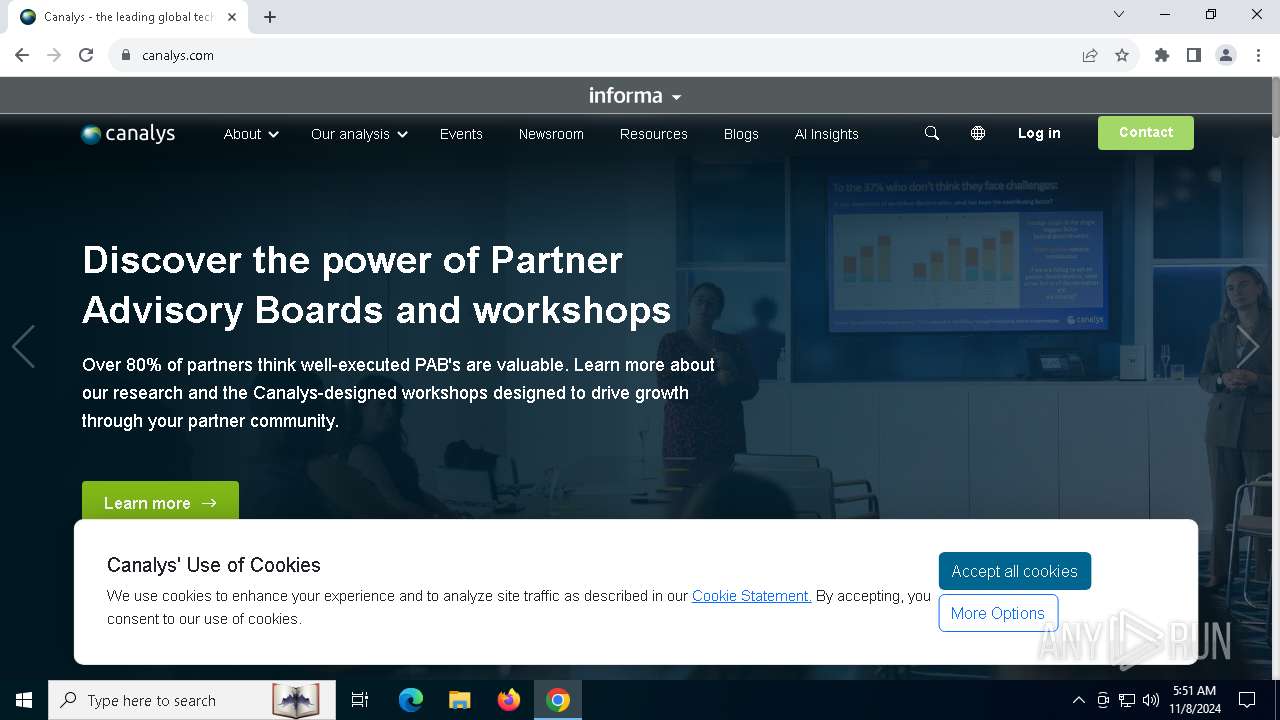This screenshot has width=1280, height=720.
Task: Open Task View on taskbar
Action: pyautogui.click(x=360, y=700)
